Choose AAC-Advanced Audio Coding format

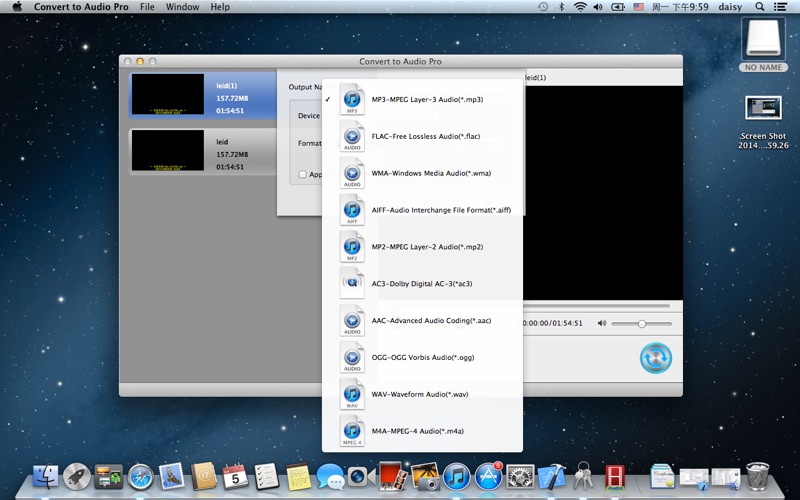422,320
